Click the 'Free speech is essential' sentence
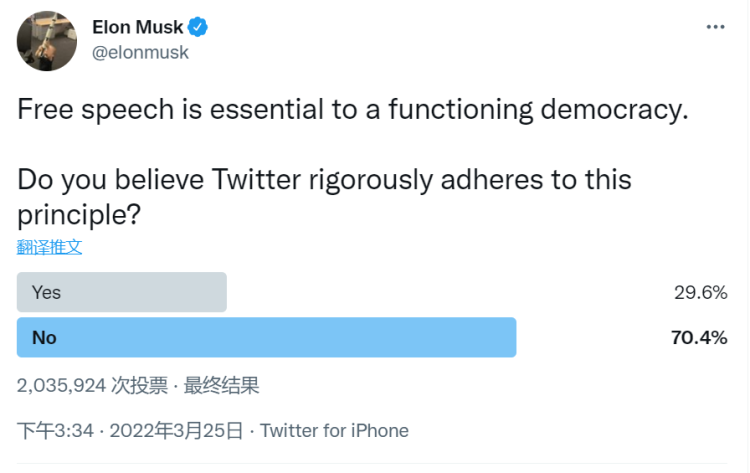 [x=352, y=109]
